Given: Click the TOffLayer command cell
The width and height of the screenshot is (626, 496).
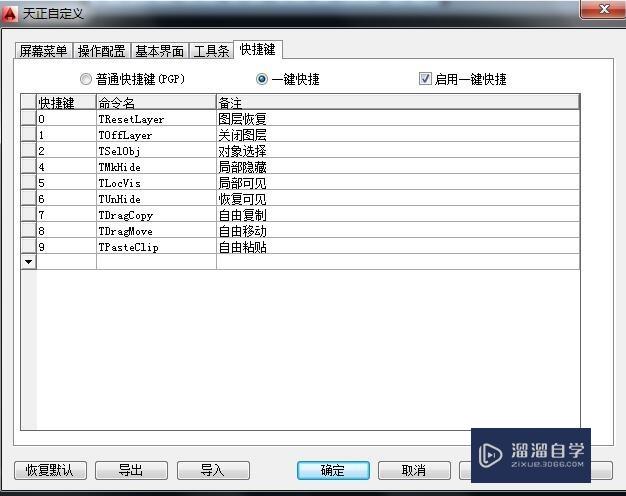Looking at the screenshot, I should pyautogui.click(x=156, y=134).
